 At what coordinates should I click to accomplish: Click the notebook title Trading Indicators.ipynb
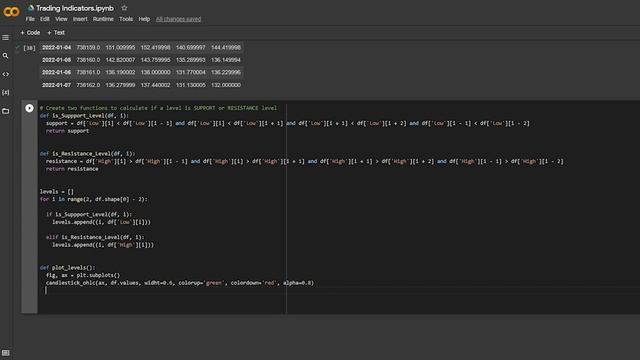(x=75, y=8)
